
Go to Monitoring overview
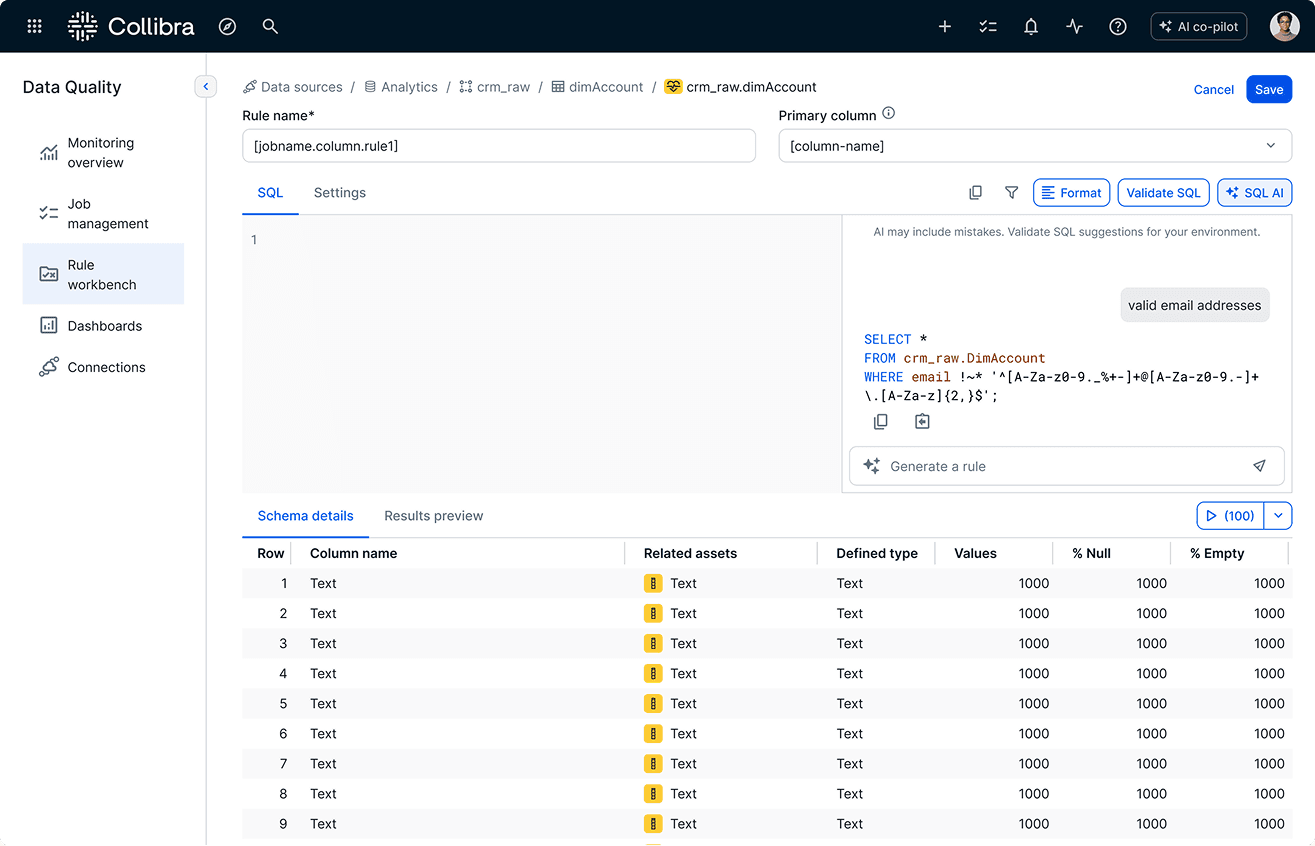click(x=103, y=153)
